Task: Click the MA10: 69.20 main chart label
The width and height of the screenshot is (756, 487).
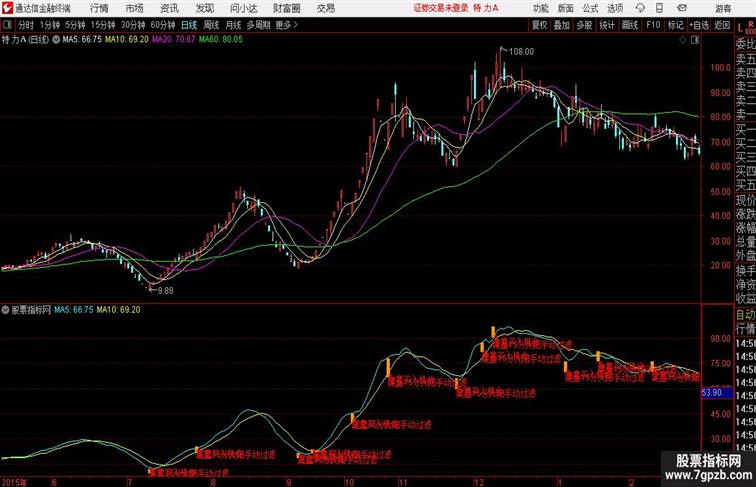Action: coord(127,40)
